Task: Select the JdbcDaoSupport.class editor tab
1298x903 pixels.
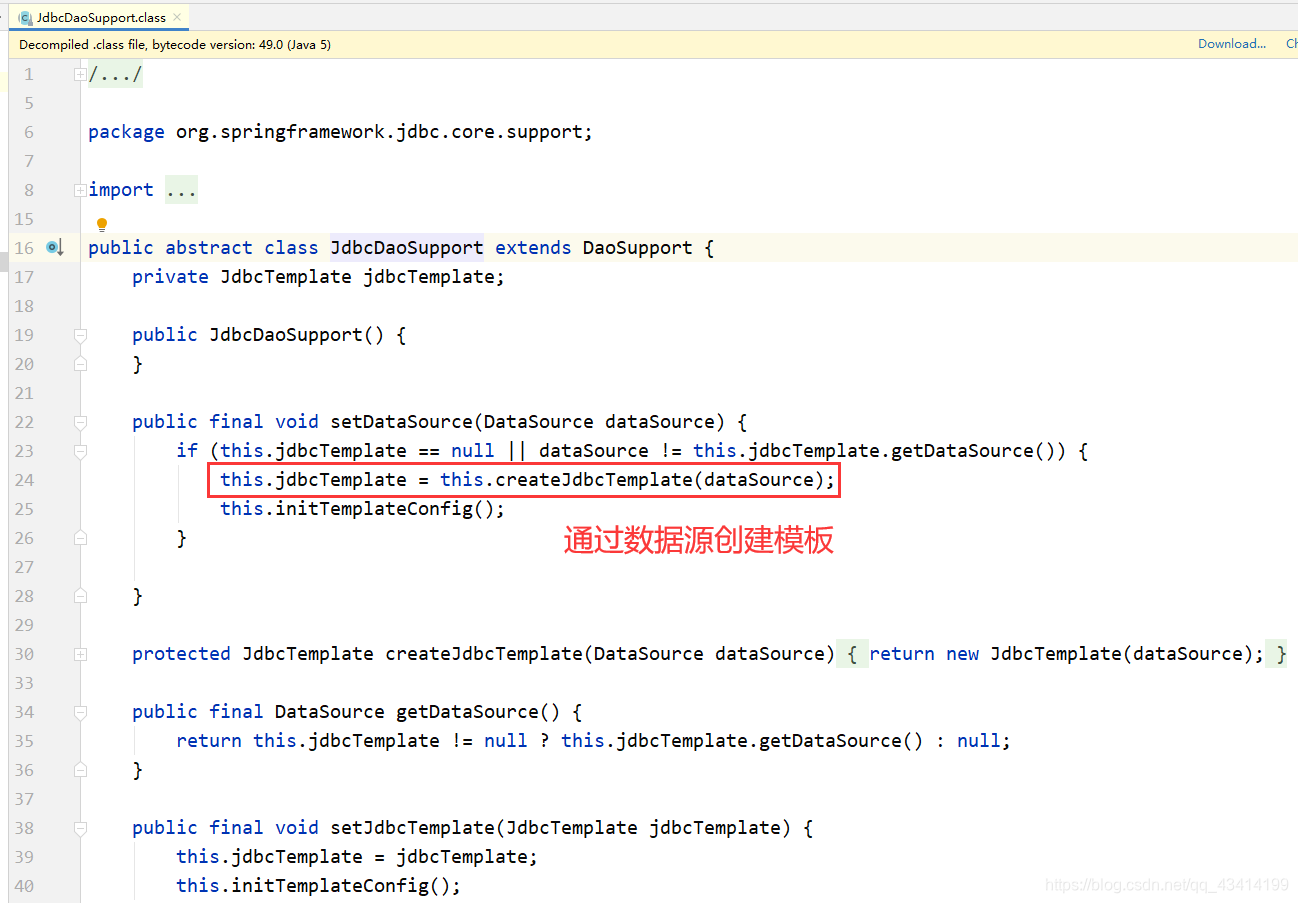Action: (100, 17)
